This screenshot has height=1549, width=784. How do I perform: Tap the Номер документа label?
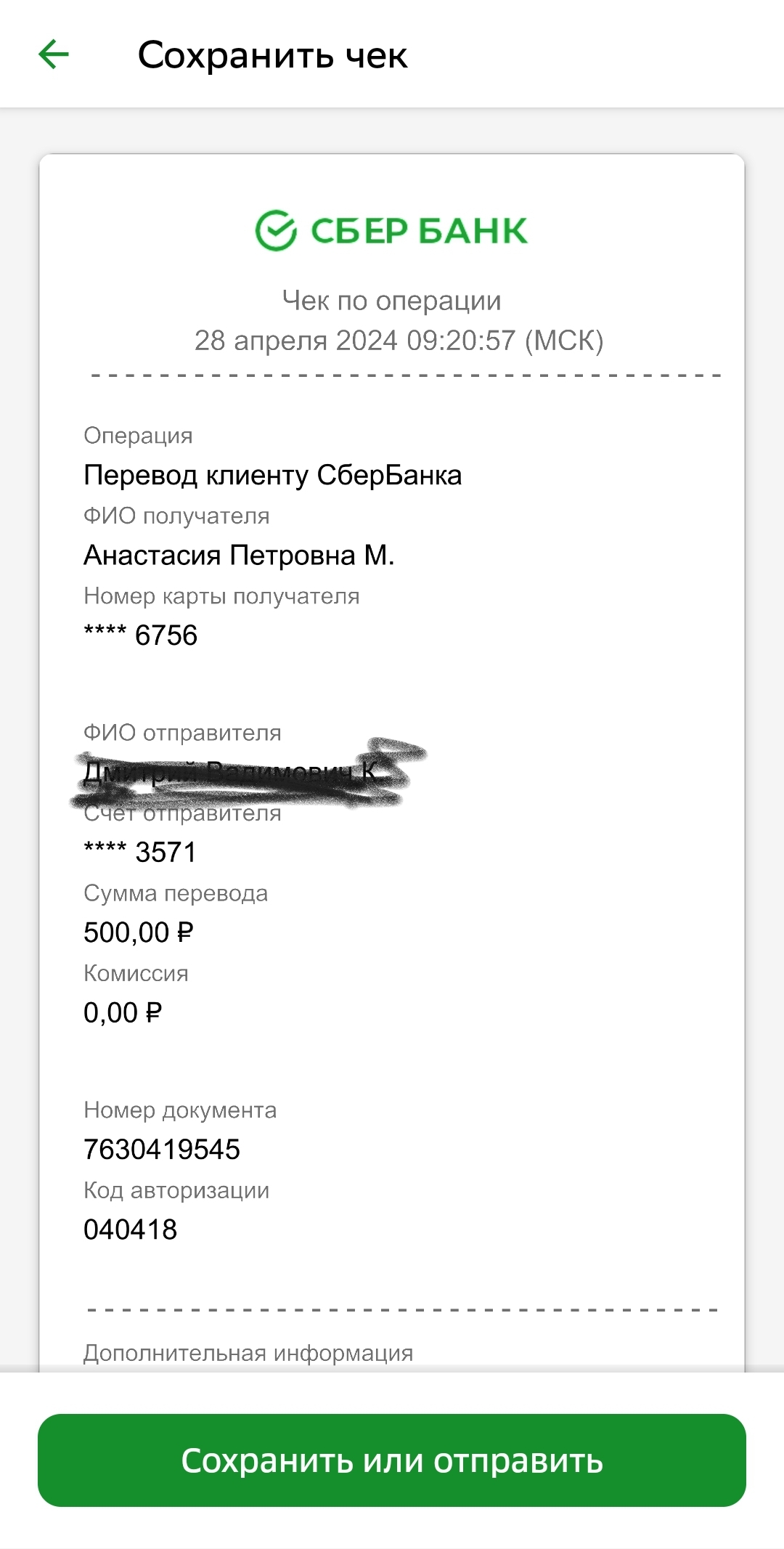pyautogui.click(x=180, y=1110)
